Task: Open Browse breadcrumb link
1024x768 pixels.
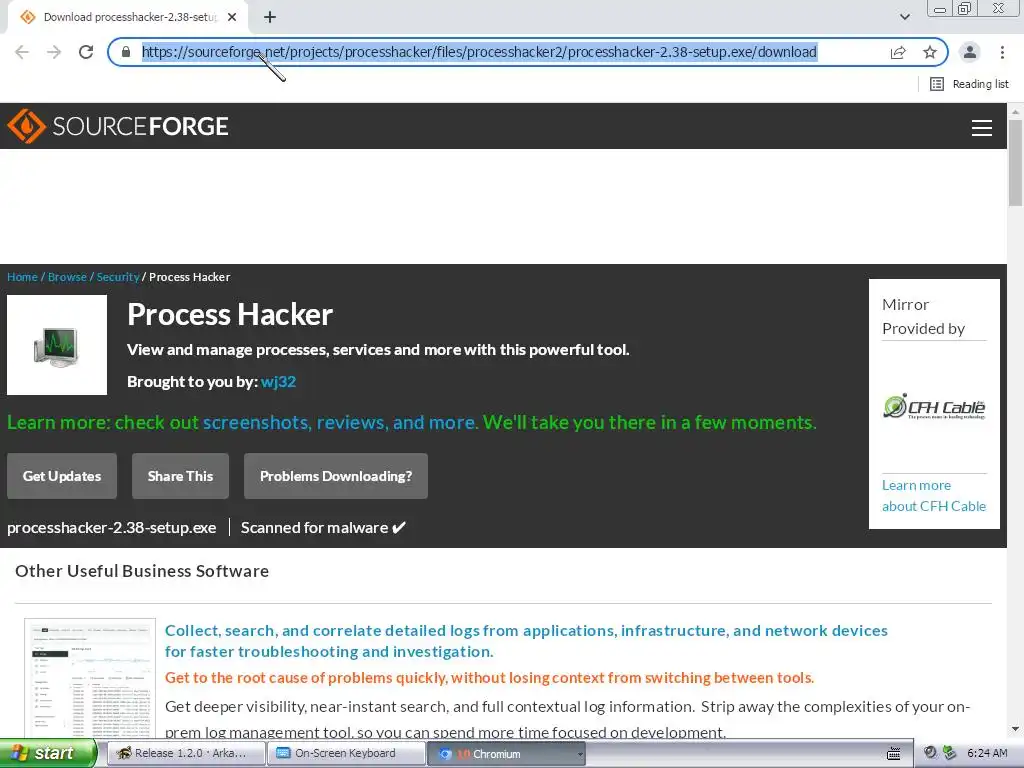Action: click(x=67, y=277)
